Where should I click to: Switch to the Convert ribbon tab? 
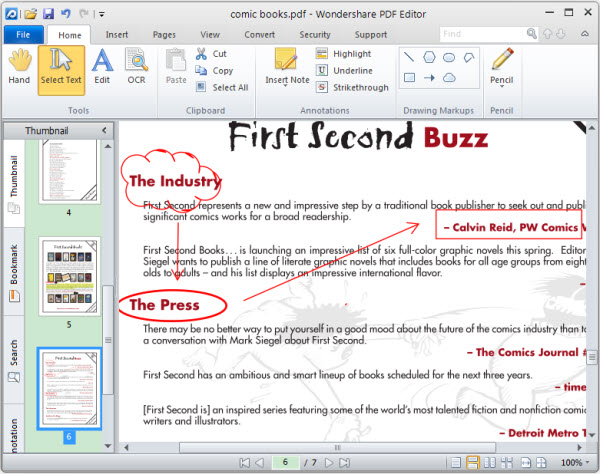coord(259,34)
